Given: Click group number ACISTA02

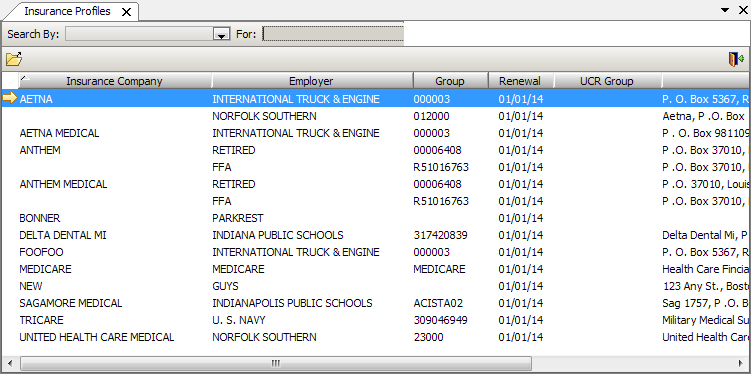Looking at the screenshot, I should (x=438, y=303).
